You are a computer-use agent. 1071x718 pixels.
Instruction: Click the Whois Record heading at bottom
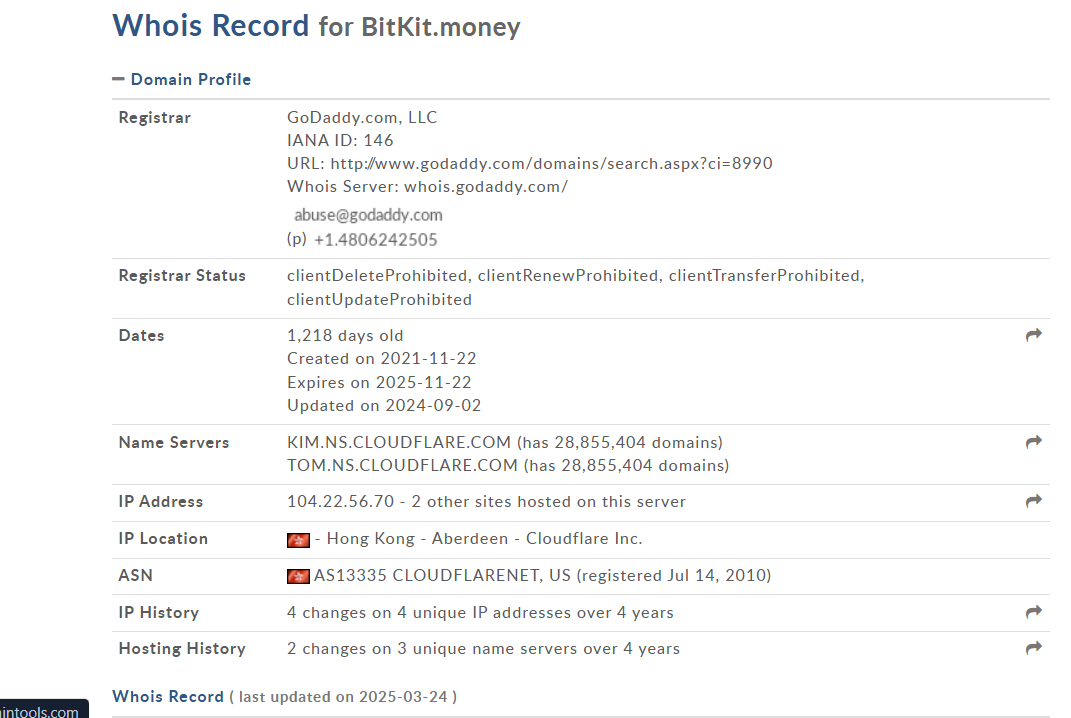pyautogui.click(x=168, y=696)
